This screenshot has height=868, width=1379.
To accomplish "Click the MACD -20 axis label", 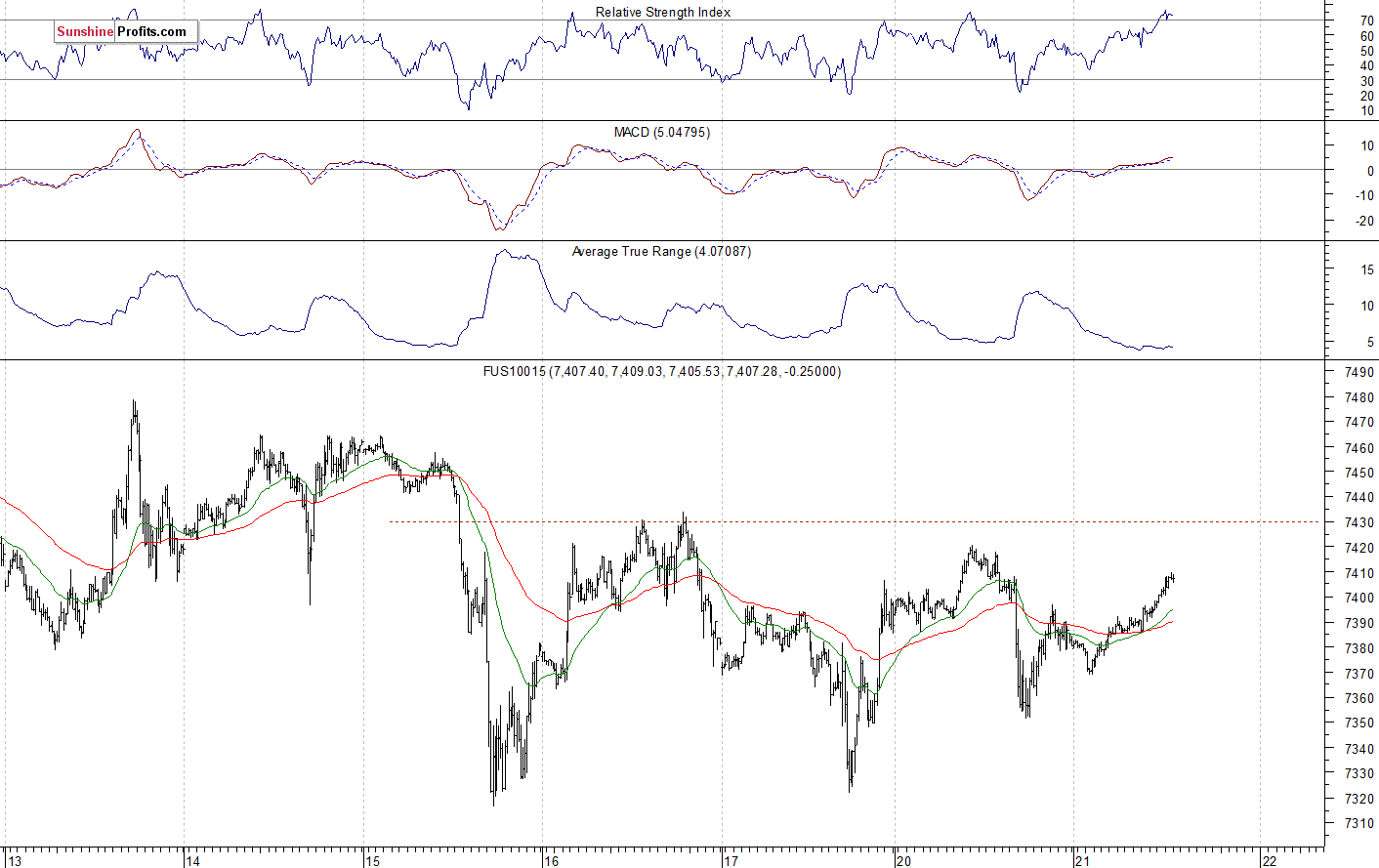I will click(x=1365, y=222).
